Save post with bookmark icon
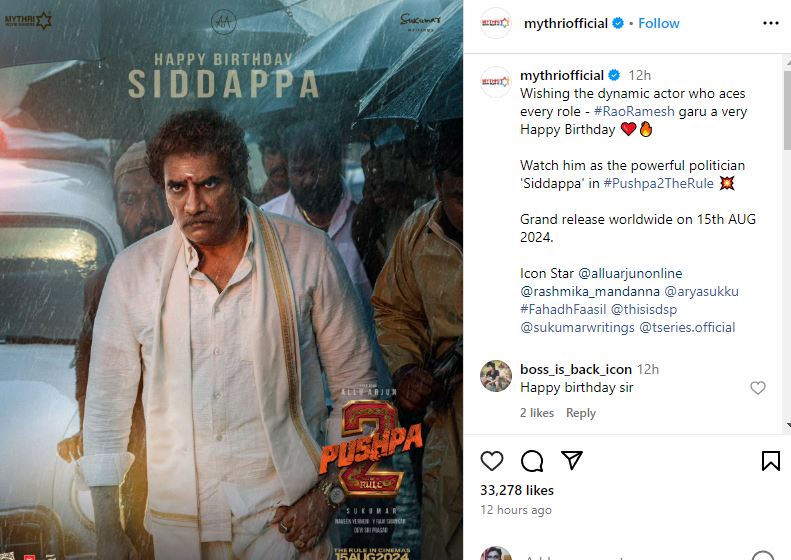 (x=771, y=461)
